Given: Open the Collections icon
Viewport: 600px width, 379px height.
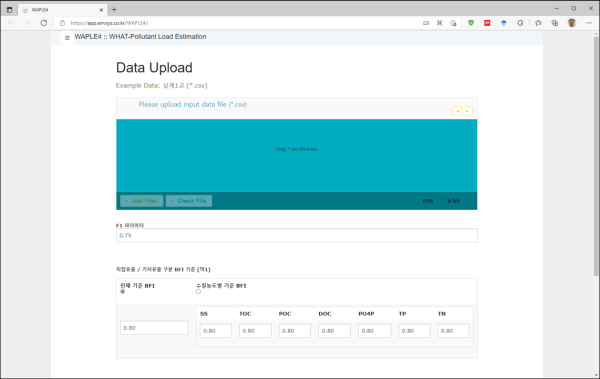Looking at the screenshot, I should tap(555, 23).
